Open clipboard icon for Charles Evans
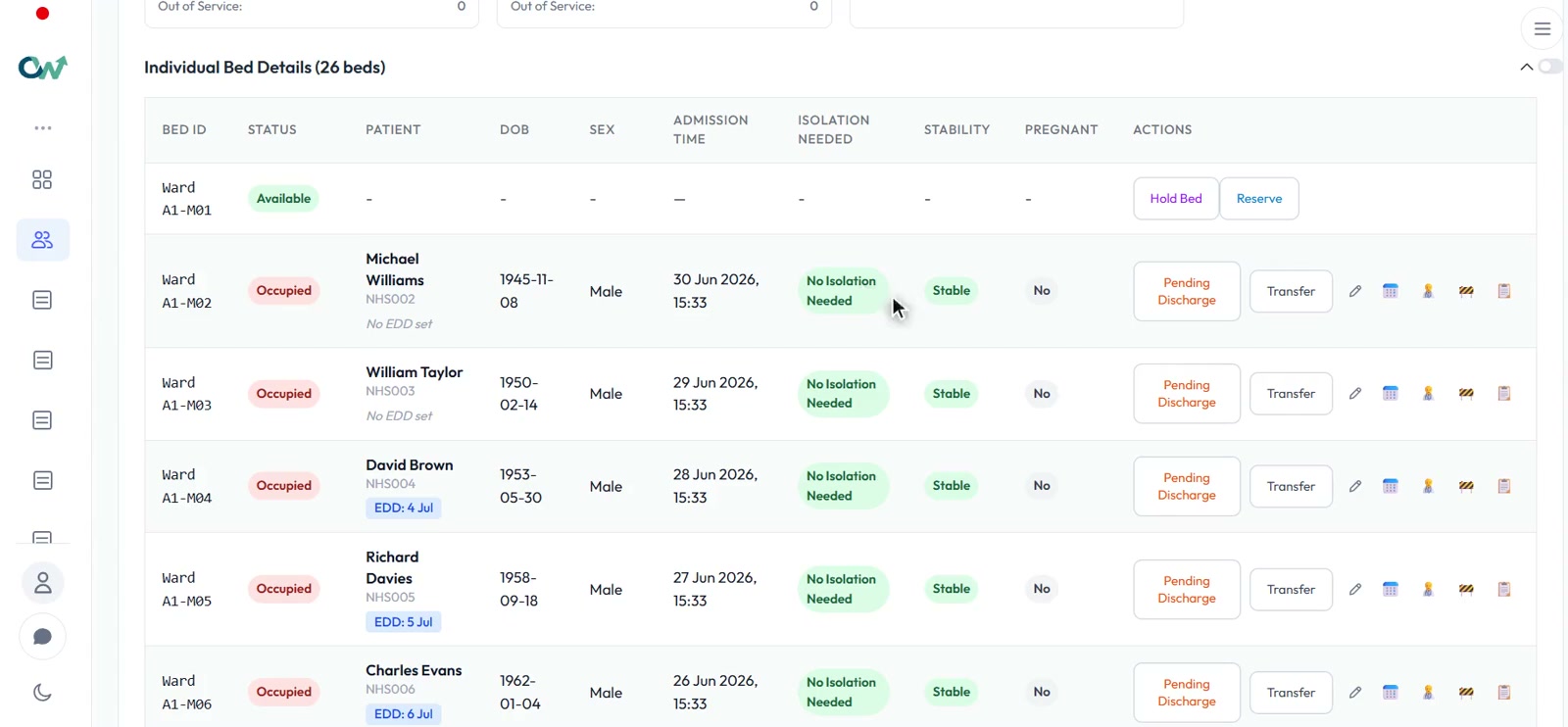 (x=1504, y=693)
